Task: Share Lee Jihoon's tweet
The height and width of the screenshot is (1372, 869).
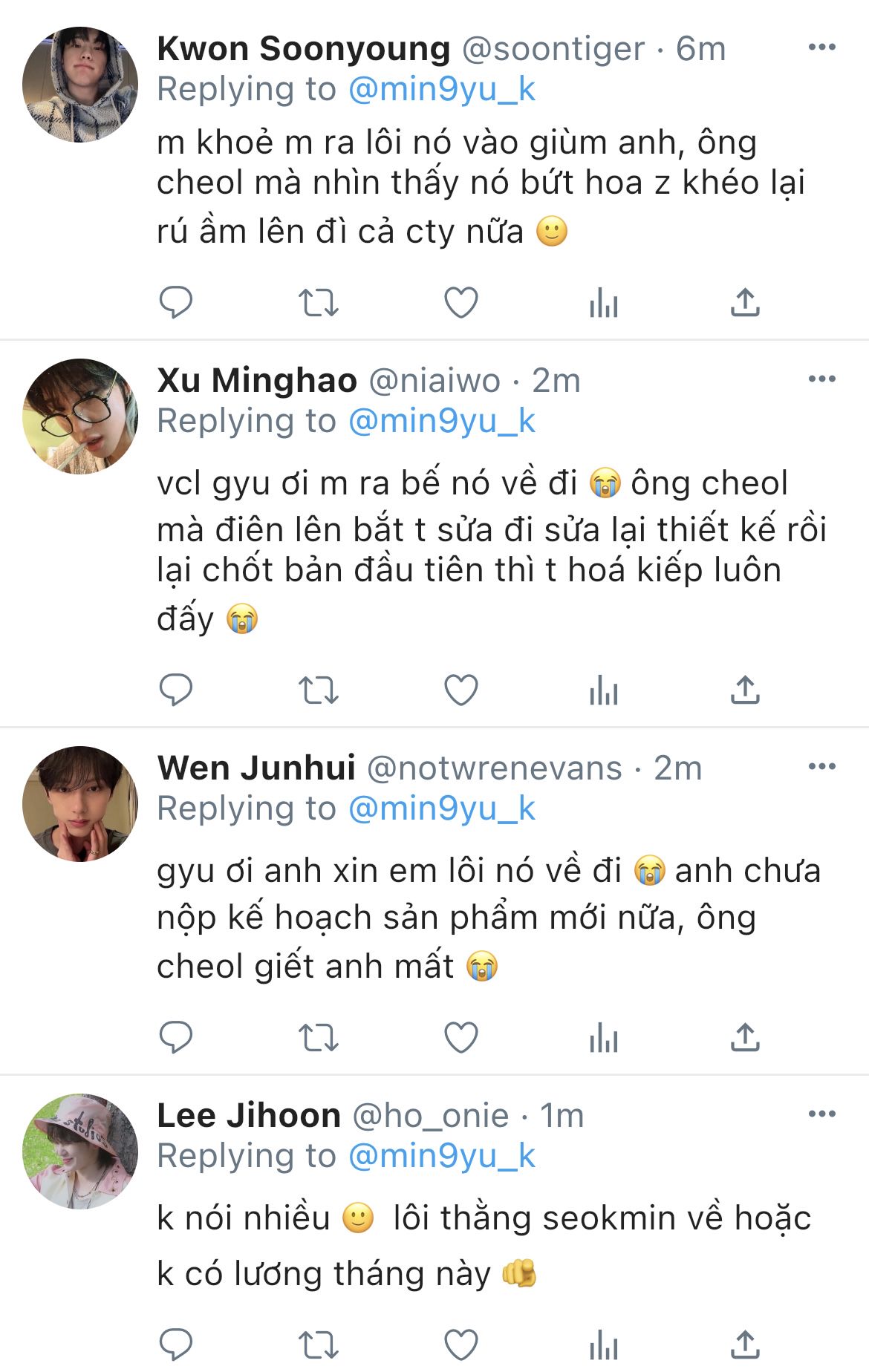Action: (x=745, y=1344)
